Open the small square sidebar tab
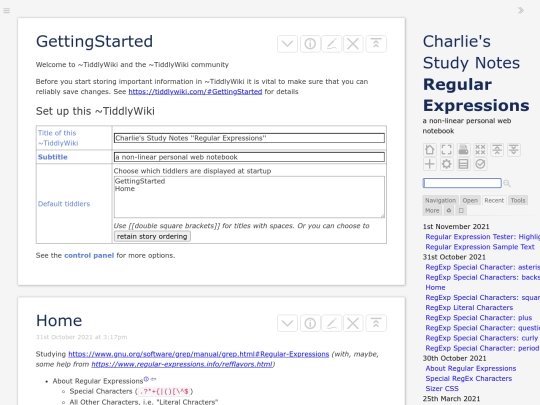 tap(461, 210)
